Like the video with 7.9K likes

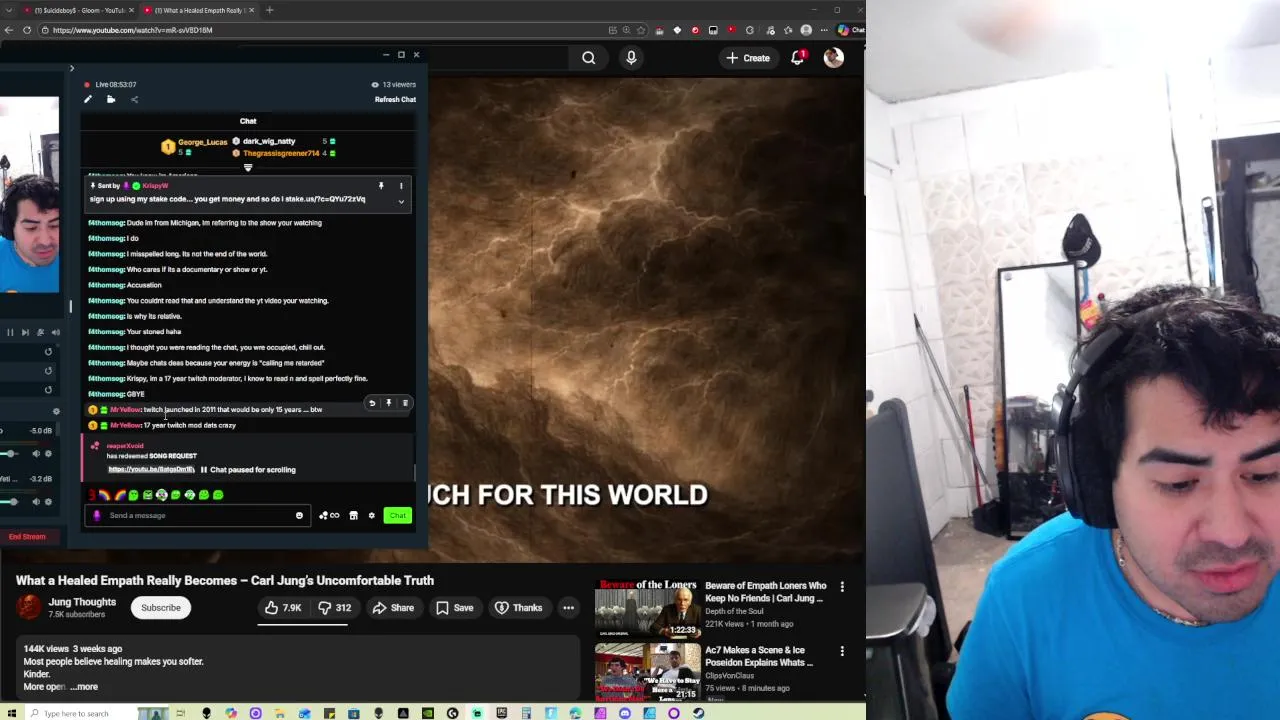(x=283, y=608)
